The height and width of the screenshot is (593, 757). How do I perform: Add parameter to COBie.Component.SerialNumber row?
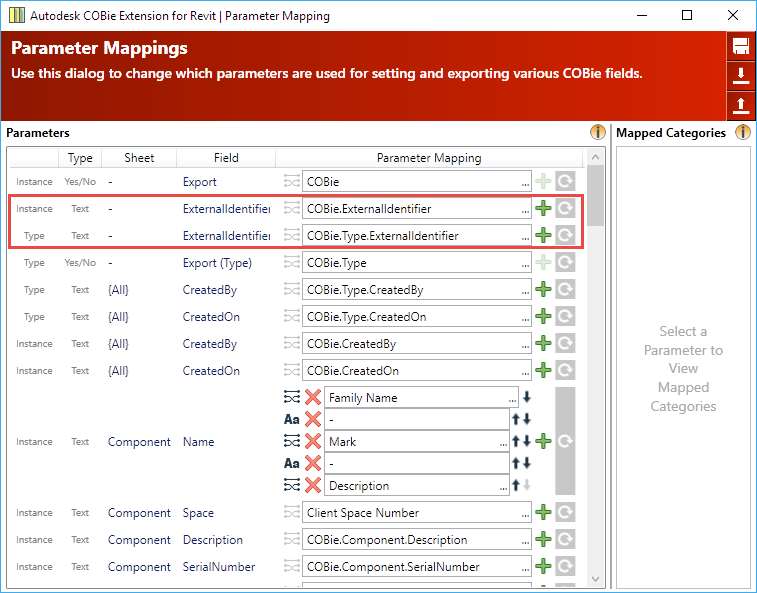click(543, 566)
